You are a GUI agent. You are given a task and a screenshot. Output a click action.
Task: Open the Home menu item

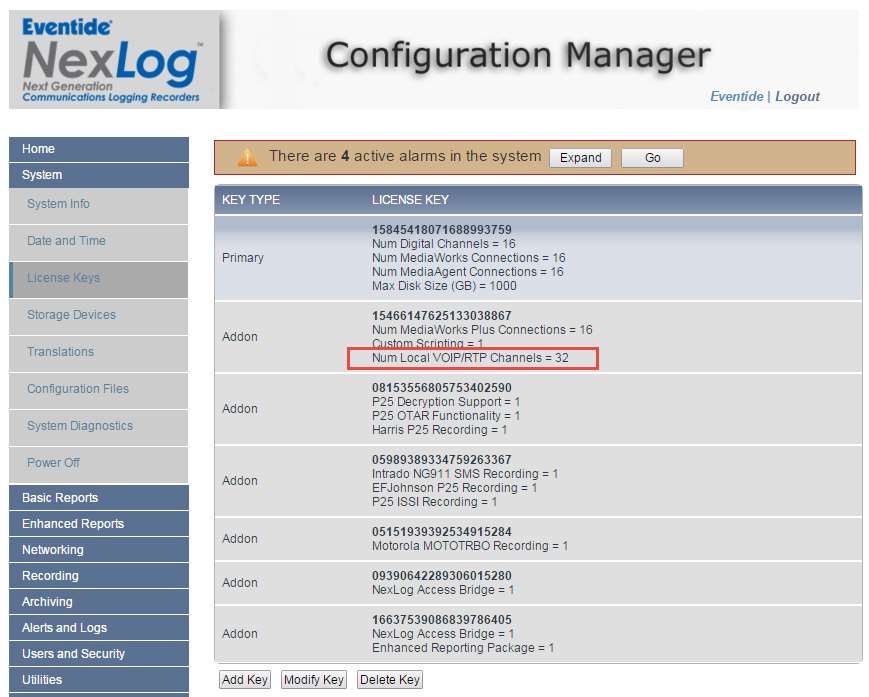(98, 149)
